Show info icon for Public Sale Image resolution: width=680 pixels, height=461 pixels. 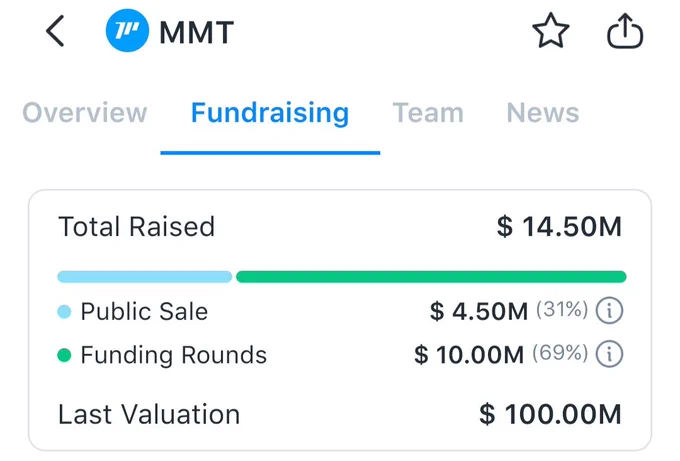coord(609,311)
